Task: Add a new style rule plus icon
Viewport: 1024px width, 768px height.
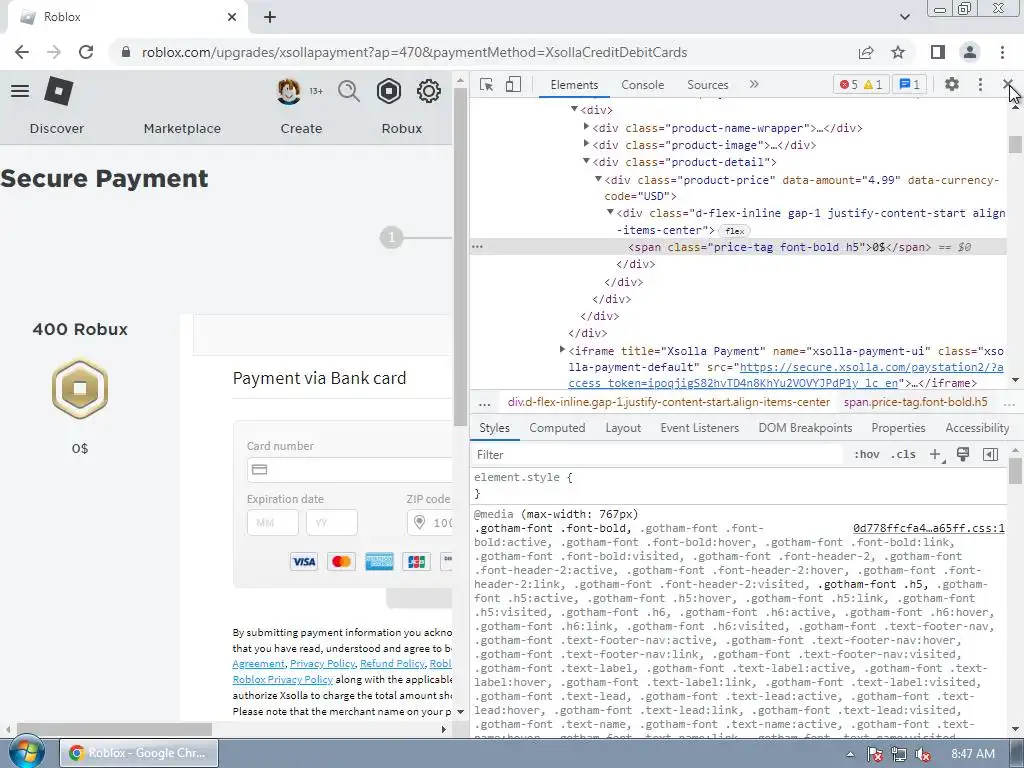Action: pos(935,455)
